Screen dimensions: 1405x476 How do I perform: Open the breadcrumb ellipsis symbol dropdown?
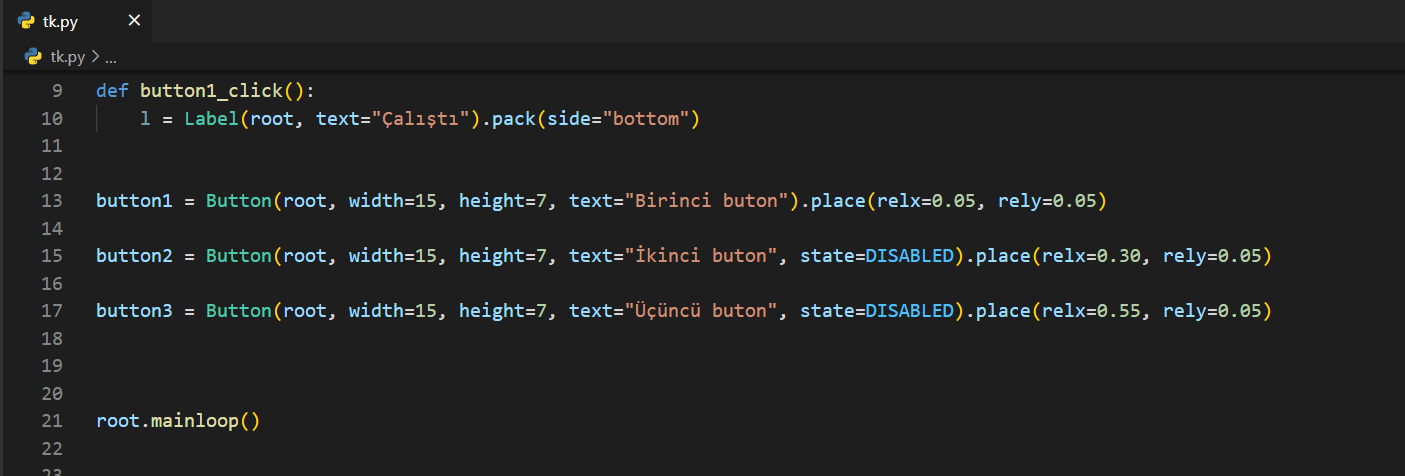tap(111, 57)
